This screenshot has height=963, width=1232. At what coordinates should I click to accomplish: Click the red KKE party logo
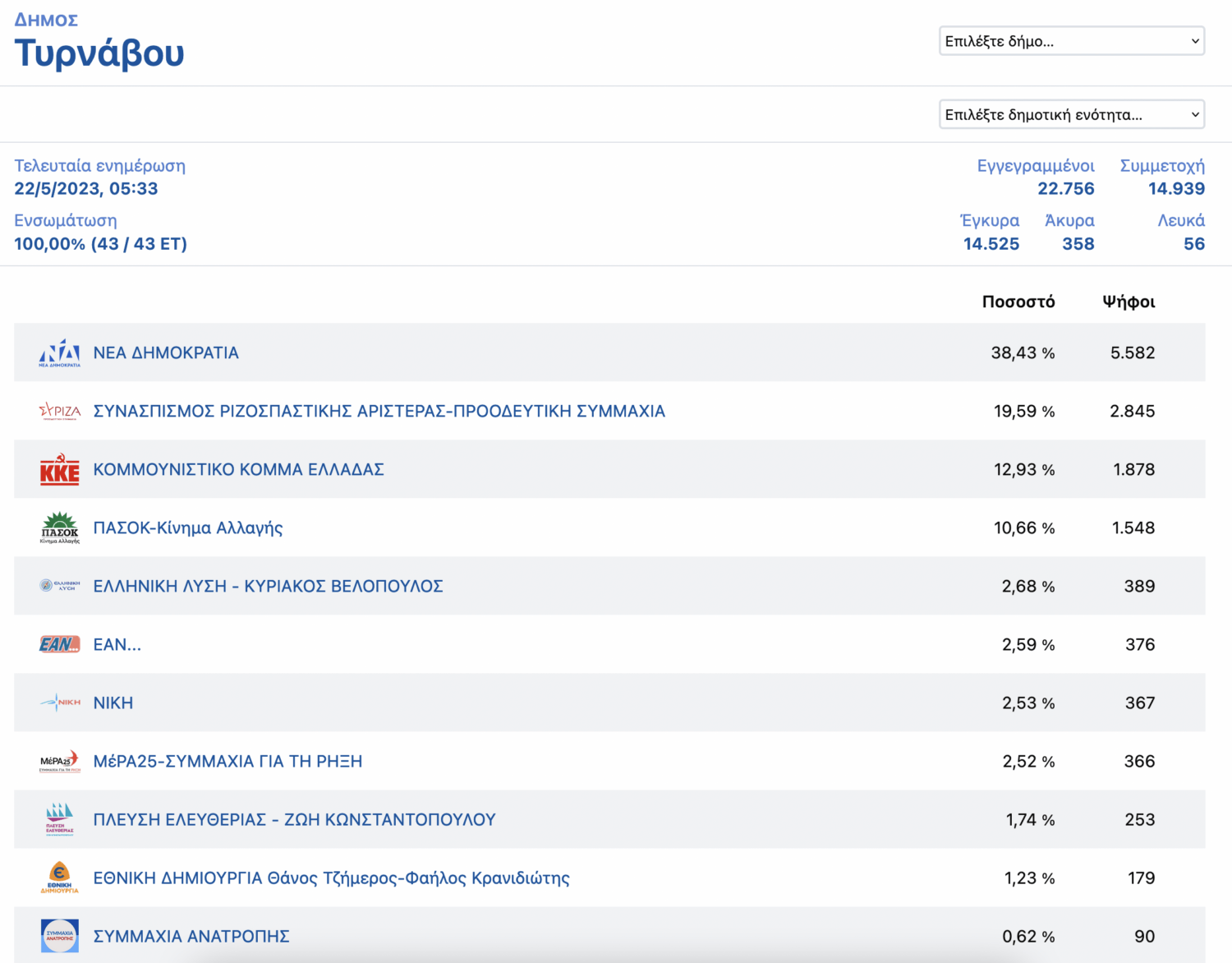click(60, 469)
